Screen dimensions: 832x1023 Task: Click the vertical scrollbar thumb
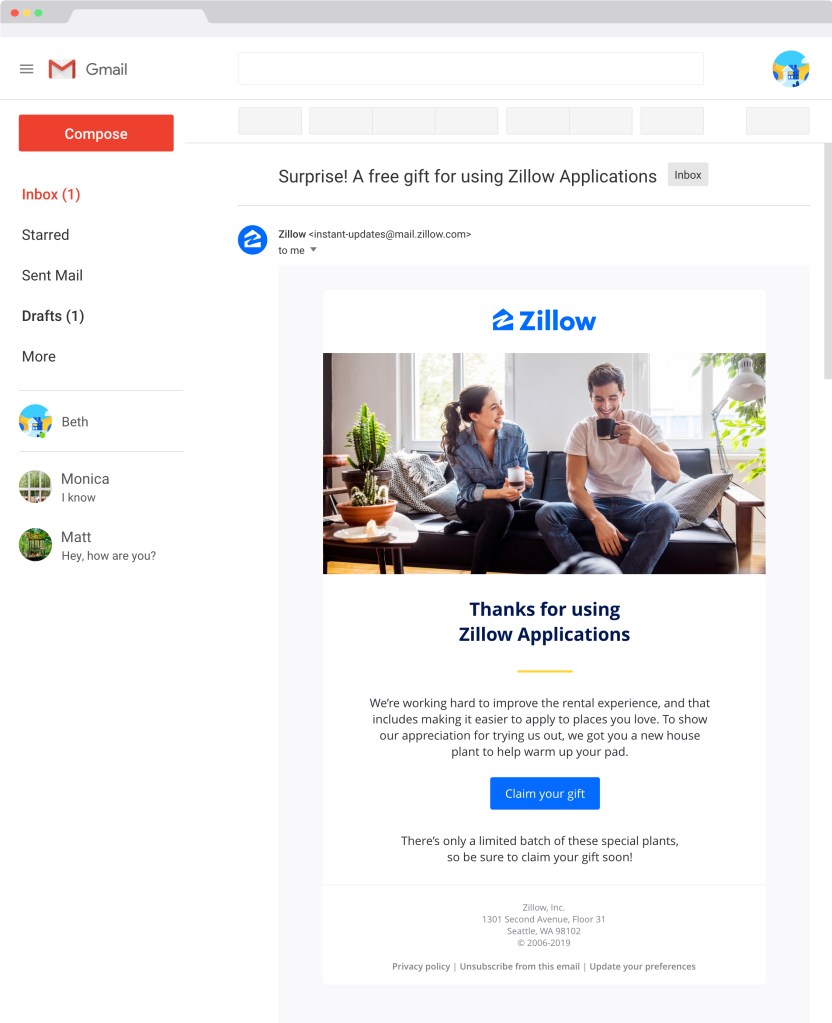click(827, 261)
